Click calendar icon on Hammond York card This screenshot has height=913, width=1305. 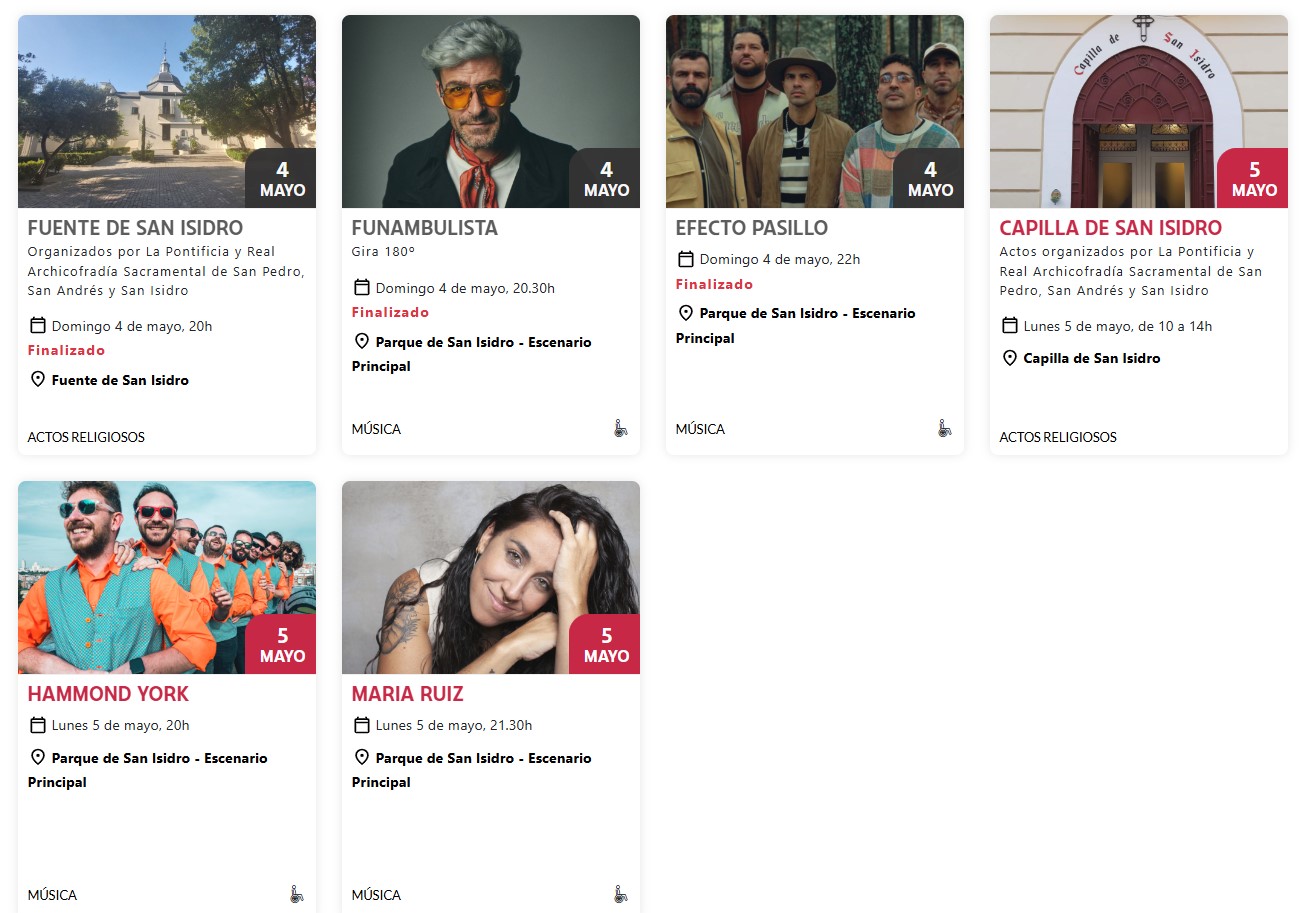tap(38, 725)
